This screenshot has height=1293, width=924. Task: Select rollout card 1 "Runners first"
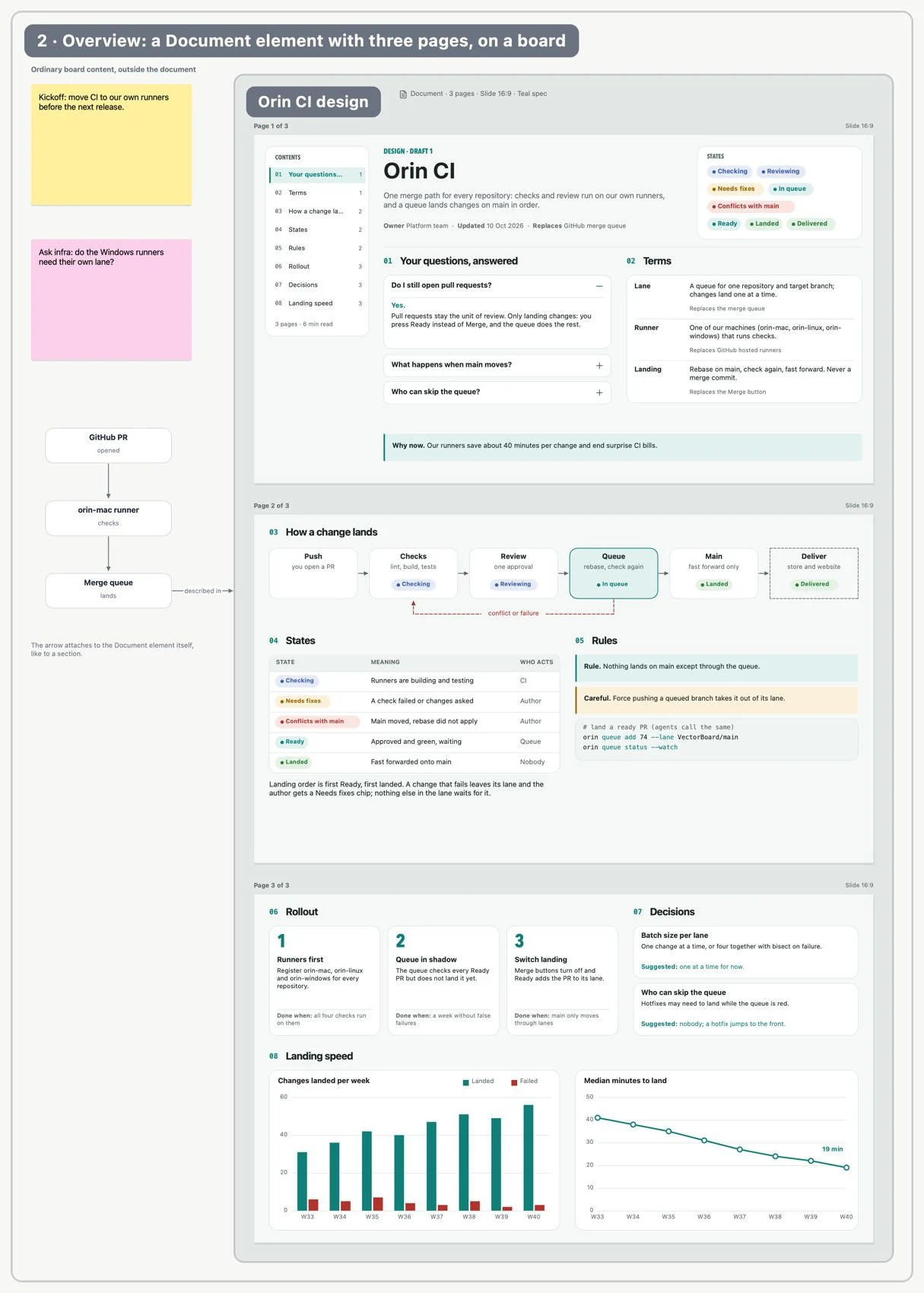(325, 980)
